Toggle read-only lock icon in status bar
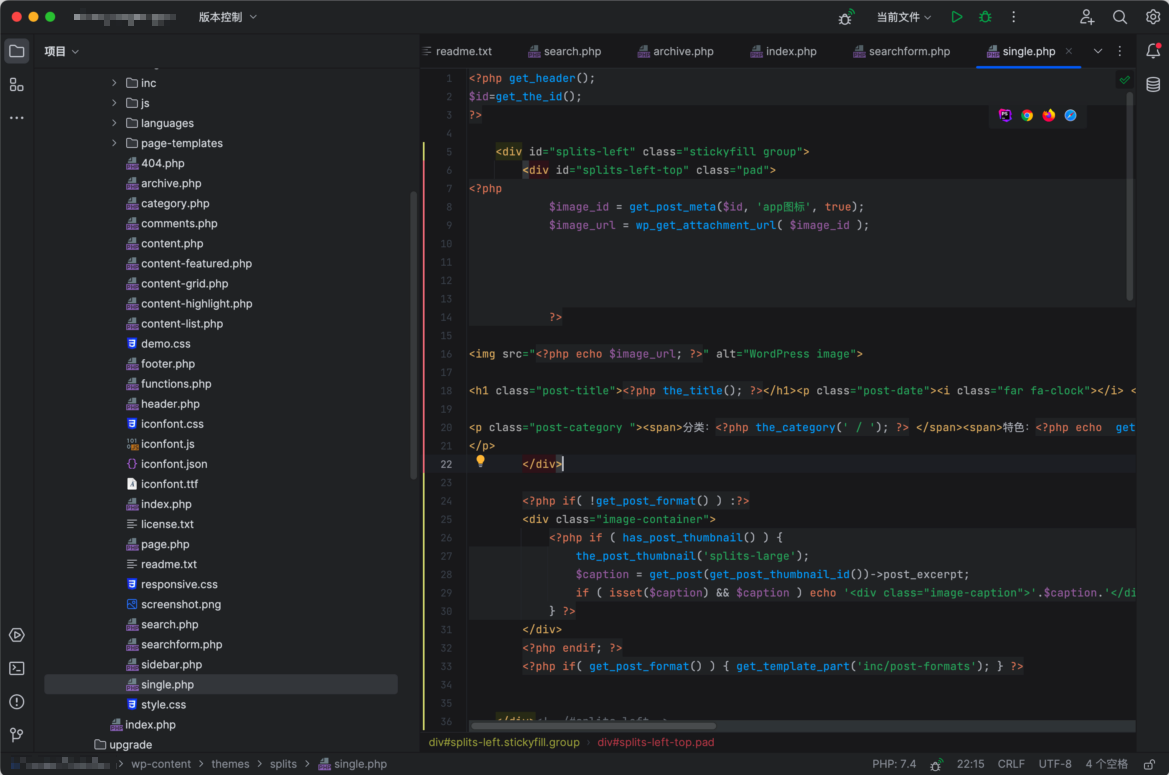The image size is (1169, 775). point(1150,765)
